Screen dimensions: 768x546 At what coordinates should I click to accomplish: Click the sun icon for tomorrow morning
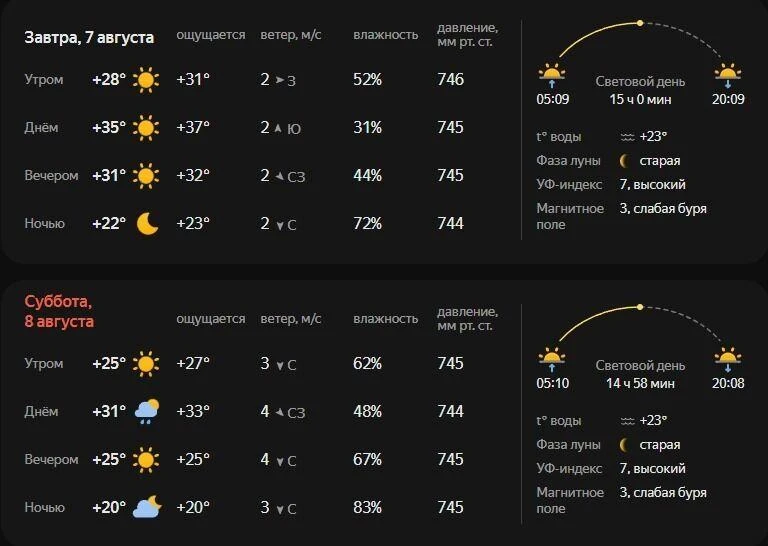tap(146, 80)
